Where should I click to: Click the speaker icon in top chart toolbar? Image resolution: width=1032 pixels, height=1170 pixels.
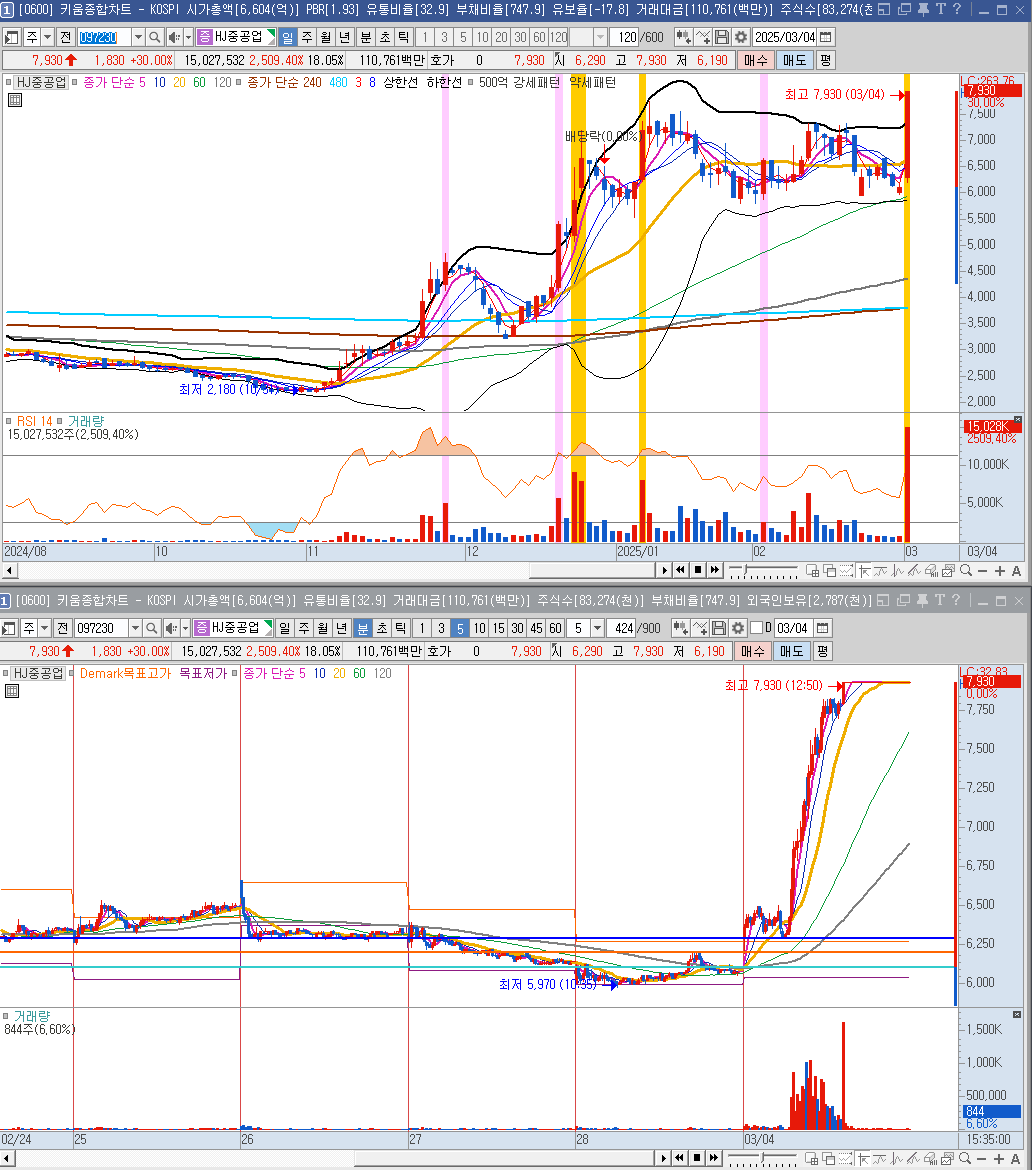[174, 37]
